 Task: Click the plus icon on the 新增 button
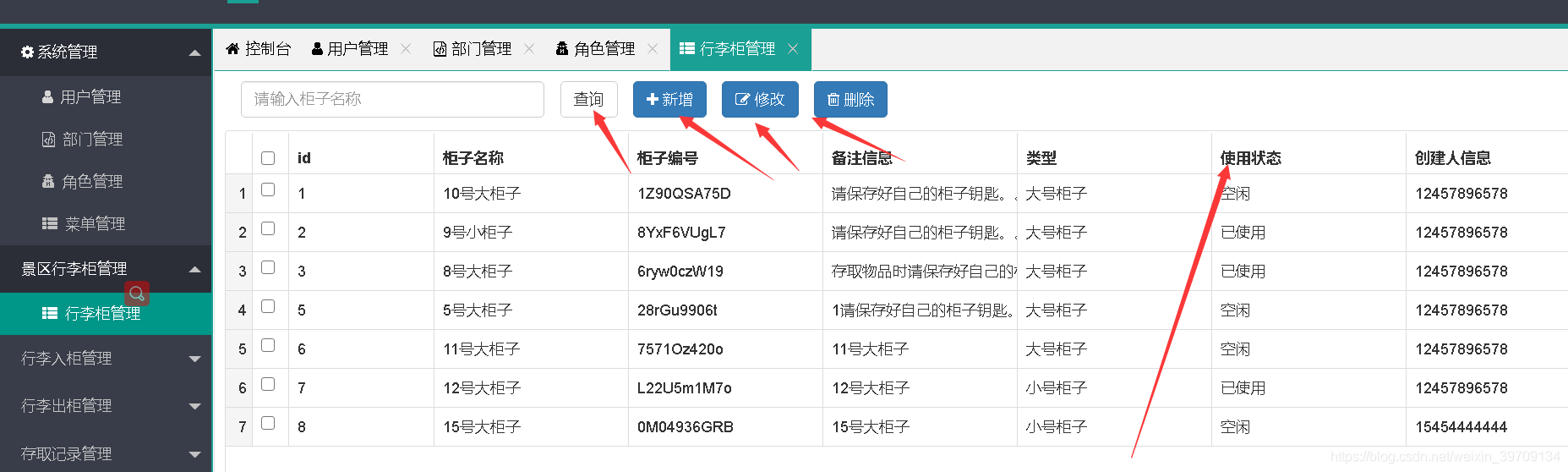pyautogui.click(x=652, y=100)
